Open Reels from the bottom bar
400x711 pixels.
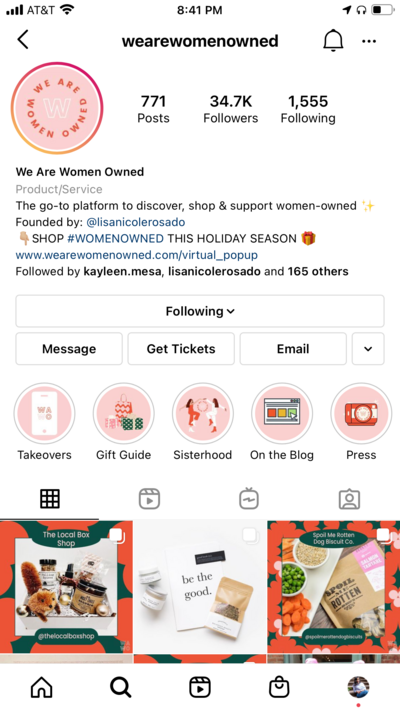[x=200, y=687]
